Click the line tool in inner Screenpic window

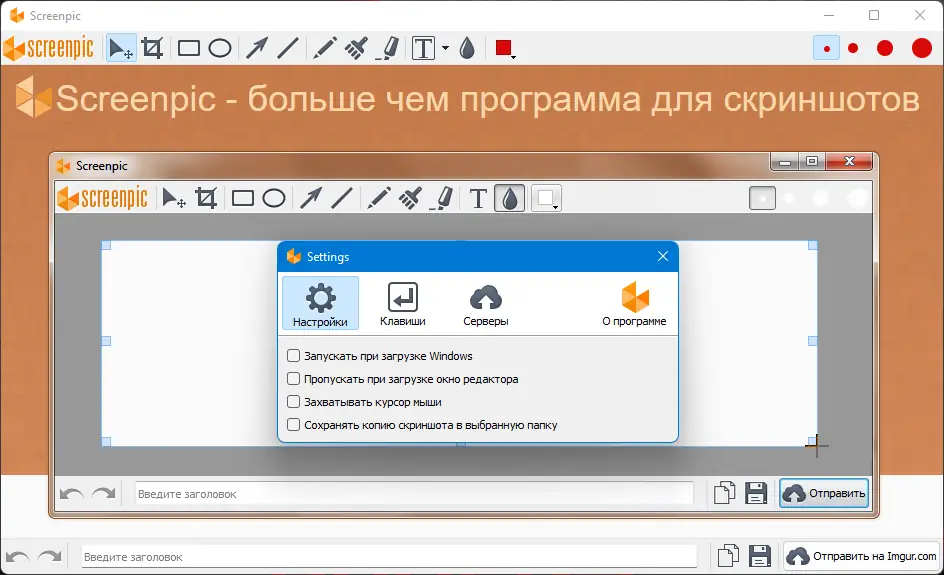[x=342, y=198]
